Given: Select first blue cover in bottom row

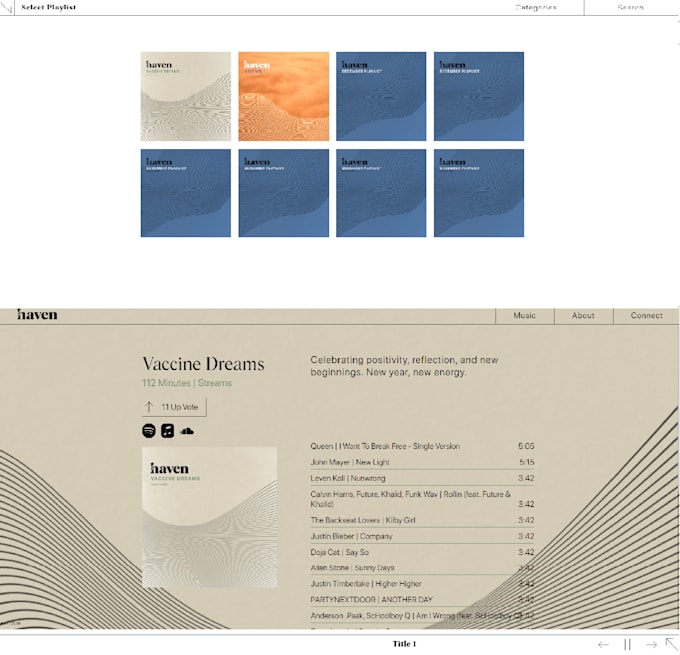Looking at the screenshot, I should point(186,193).
